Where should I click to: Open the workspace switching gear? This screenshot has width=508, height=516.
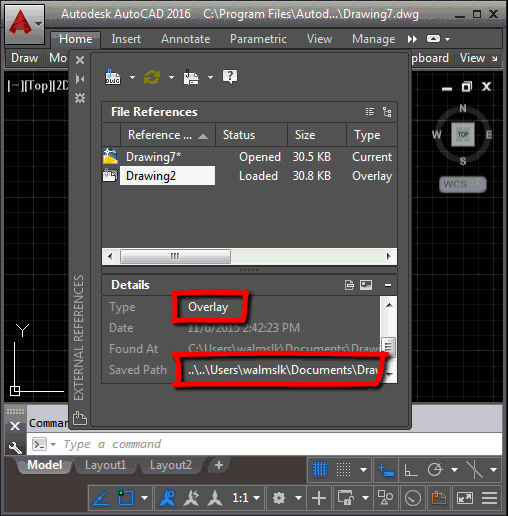279,498
